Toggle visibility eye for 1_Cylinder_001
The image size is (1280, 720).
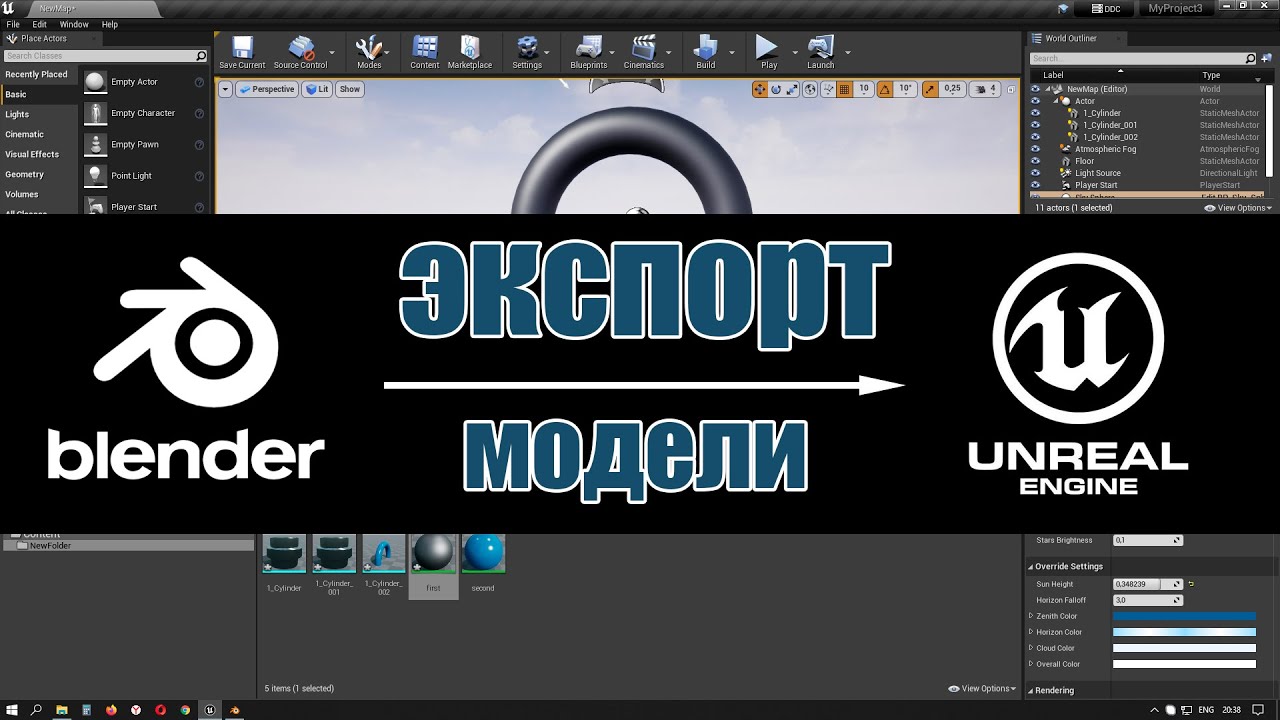point(1035,125)
